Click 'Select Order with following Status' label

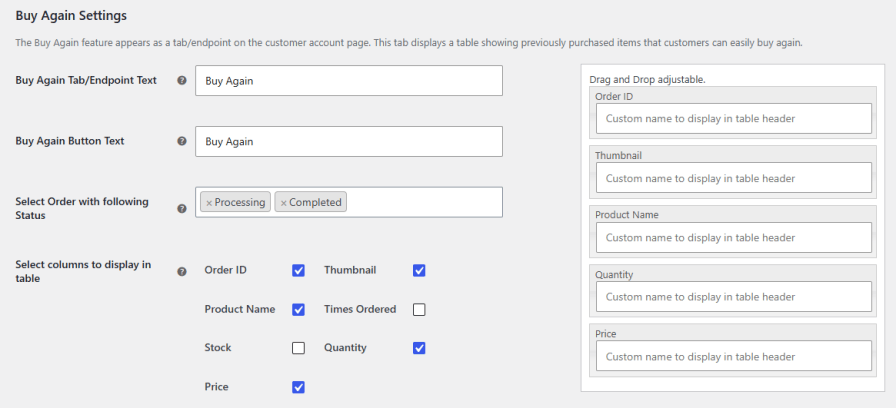coord(82,209)
